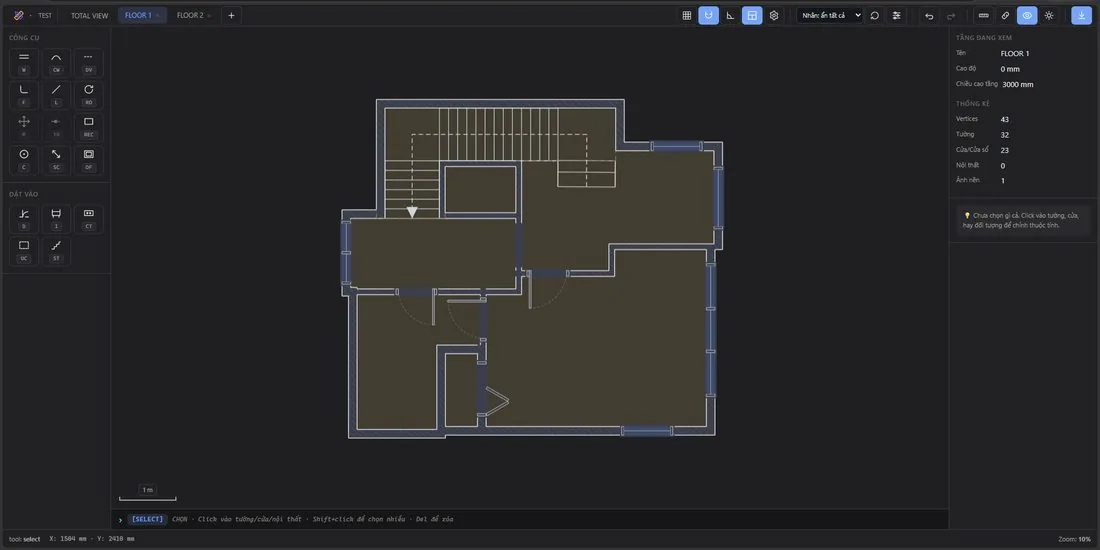Toggle the magnet snap button
This screenshot has height=550, width=1100.
click(709, 15)
